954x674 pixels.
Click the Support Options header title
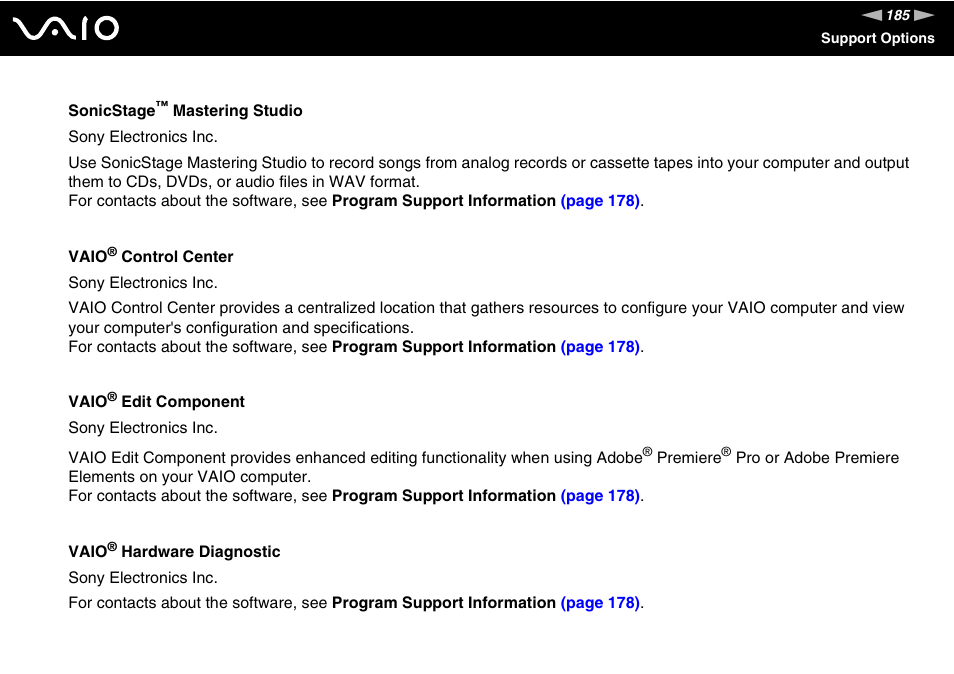pos(877,38)
